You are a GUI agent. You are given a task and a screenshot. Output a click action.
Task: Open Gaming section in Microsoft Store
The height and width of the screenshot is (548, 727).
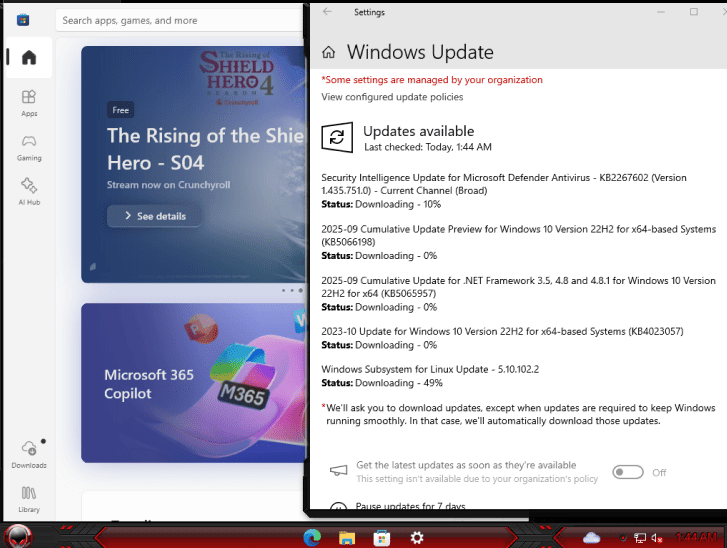[x=29, y=147]
